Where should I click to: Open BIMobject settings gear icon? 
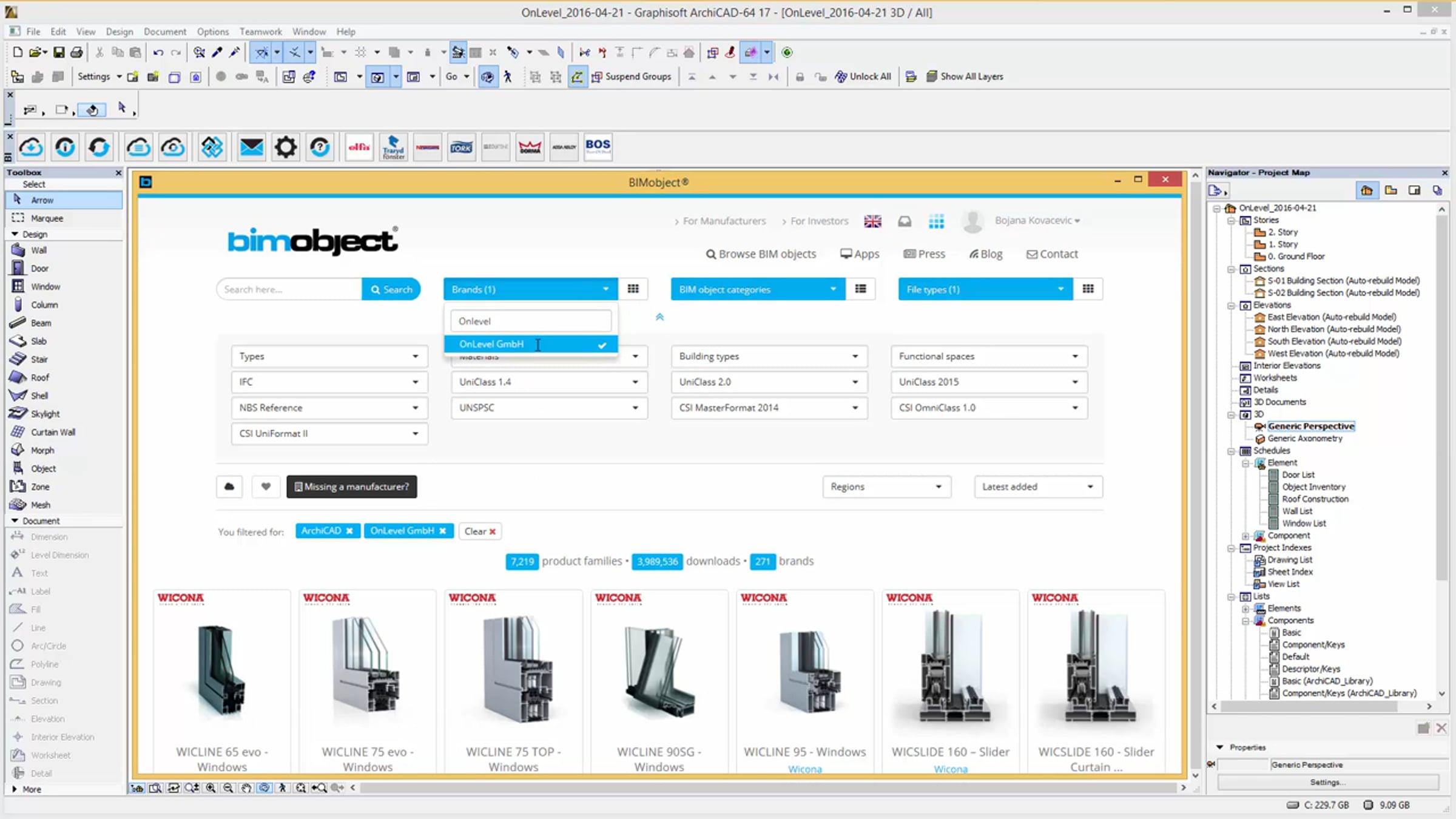coord(286,147)
